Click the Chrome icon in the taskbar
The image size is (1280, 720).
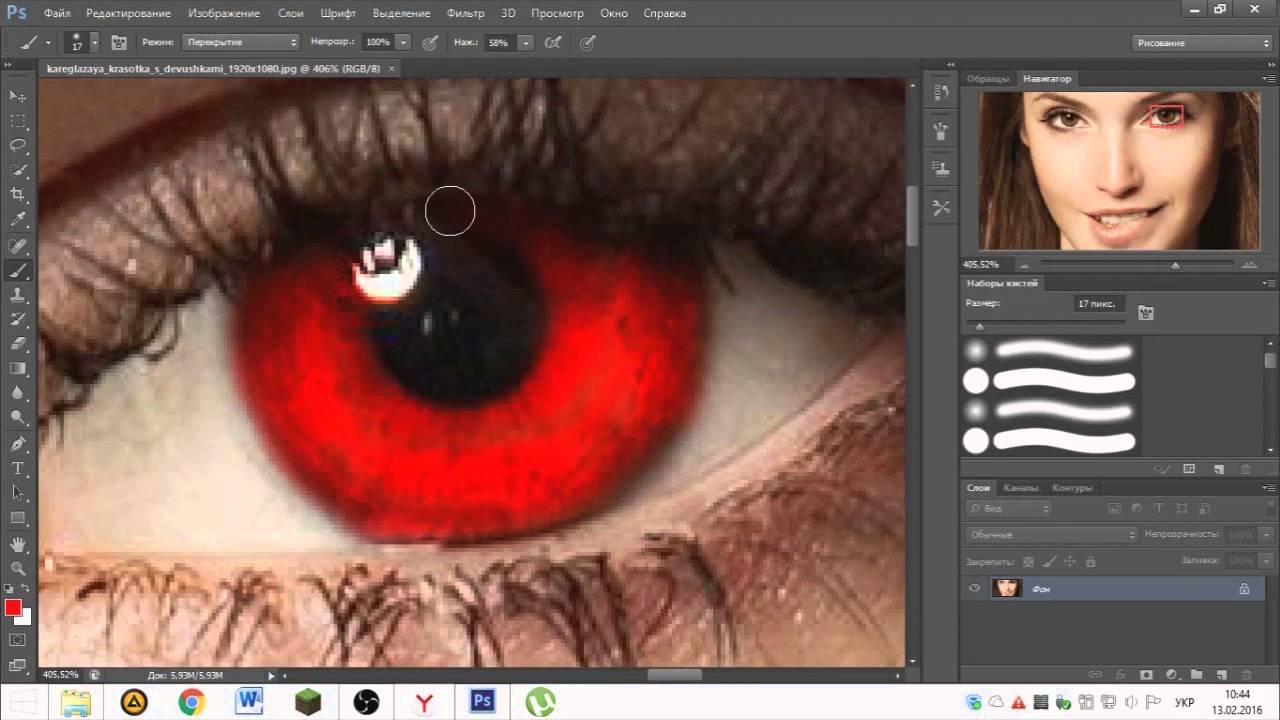[x=191, y=702]
